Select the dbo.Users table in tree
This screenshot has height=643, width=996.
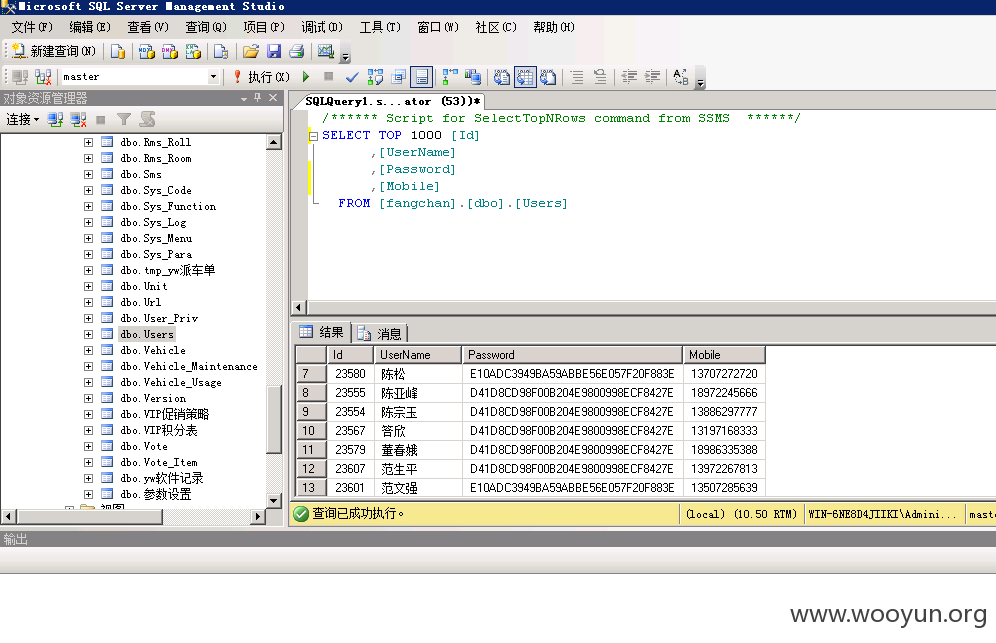click(147, 334)
